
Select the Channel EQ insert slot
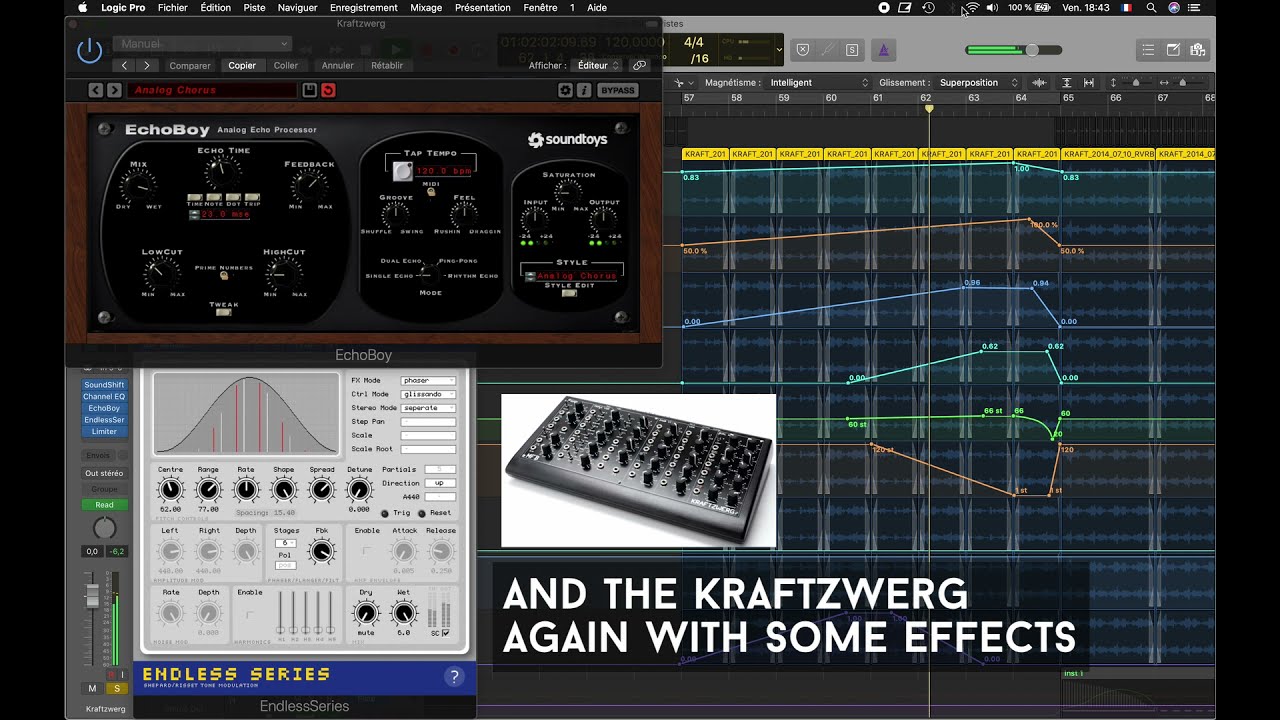tap(104, 397)
